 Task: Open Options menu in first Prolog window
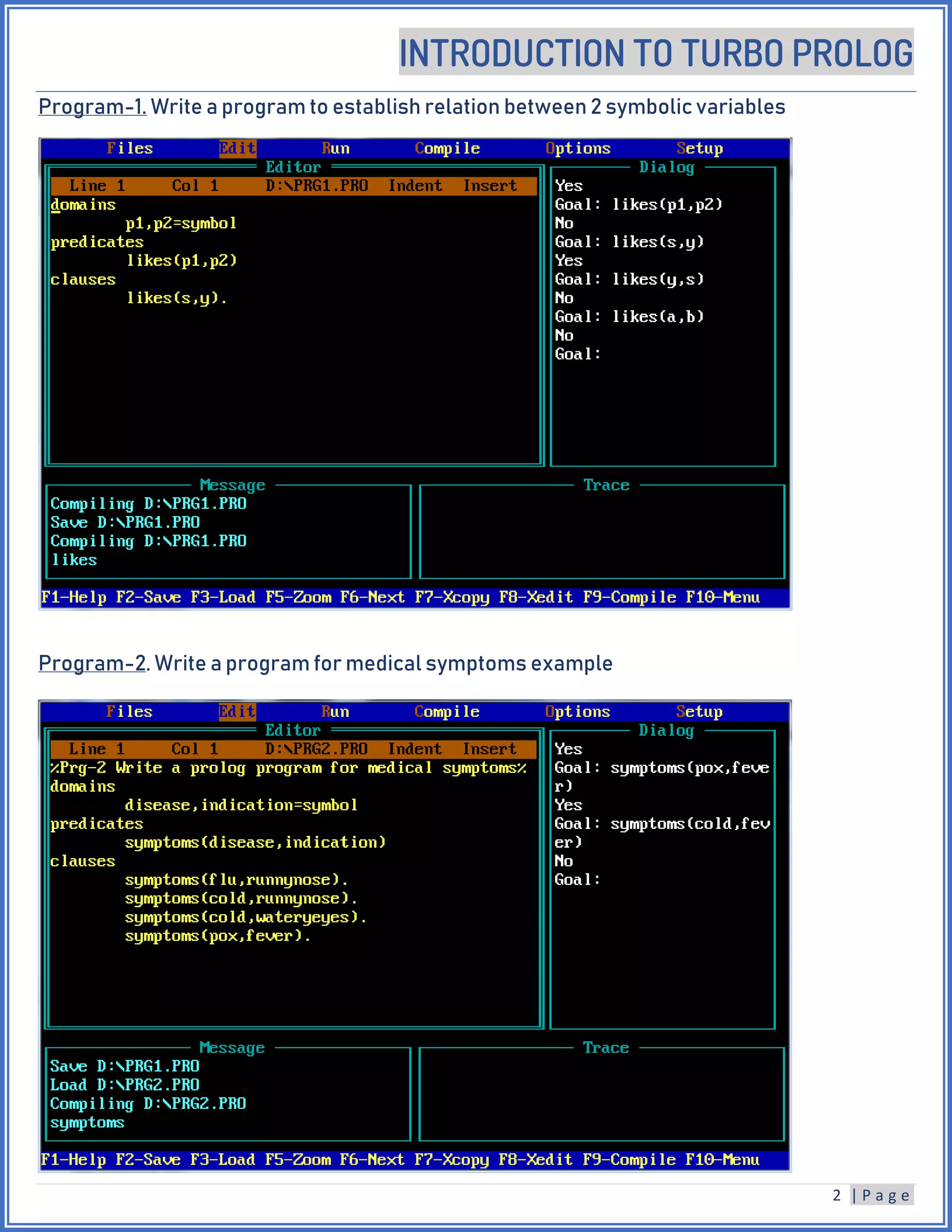click(x=578, y=148)
